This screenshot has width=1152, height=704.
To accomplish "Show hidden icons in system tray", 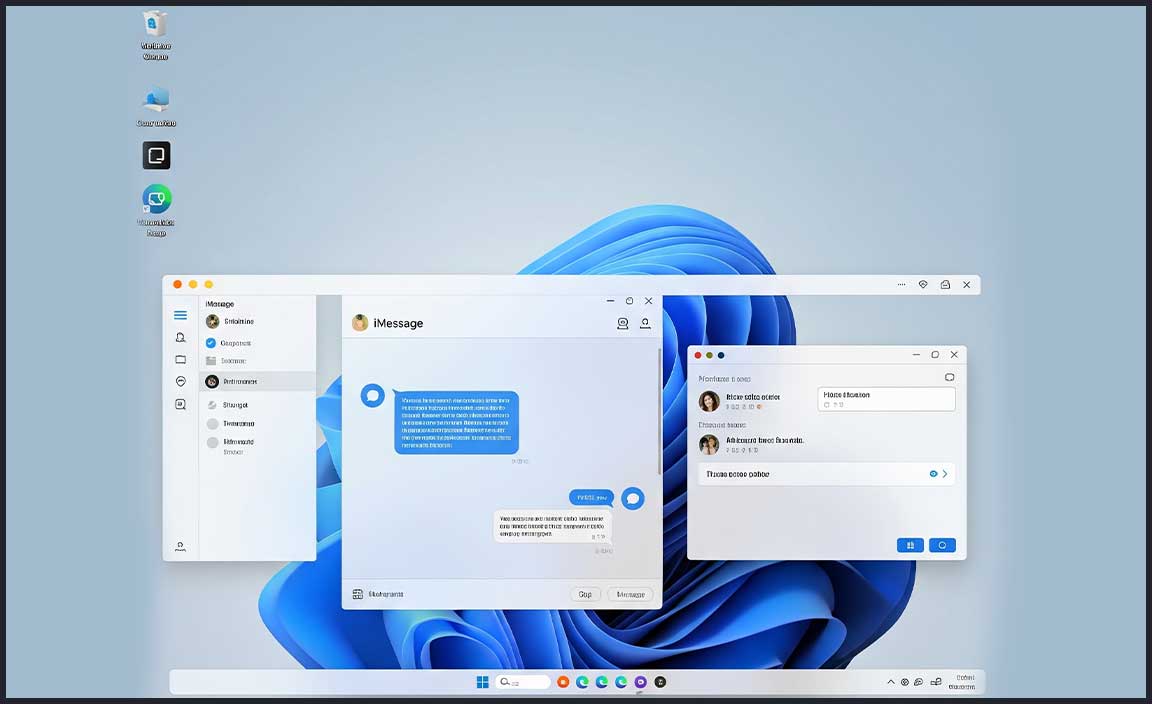I will click(891, 682).
